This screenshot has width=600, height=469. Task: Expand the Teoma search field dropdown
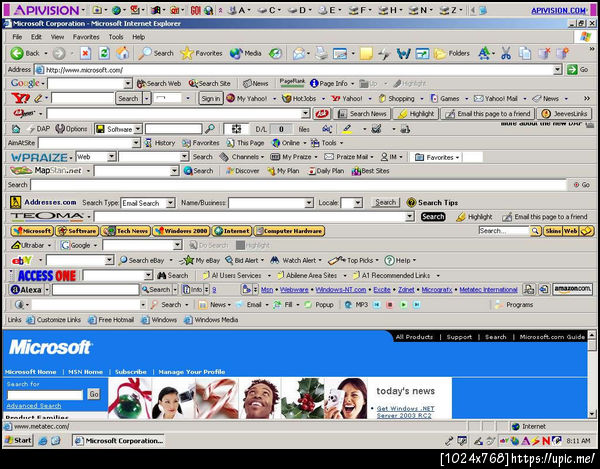(410, 217)
